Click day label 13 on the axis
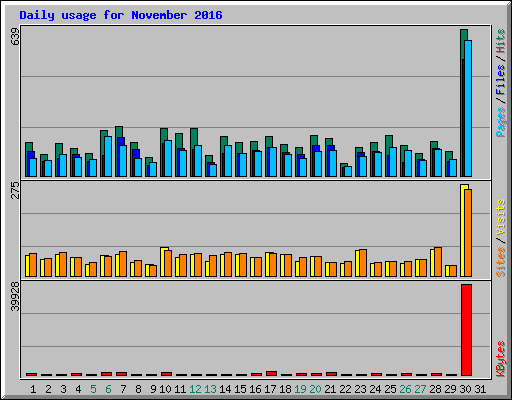512x400 pixels. click(x=210, y=389)
